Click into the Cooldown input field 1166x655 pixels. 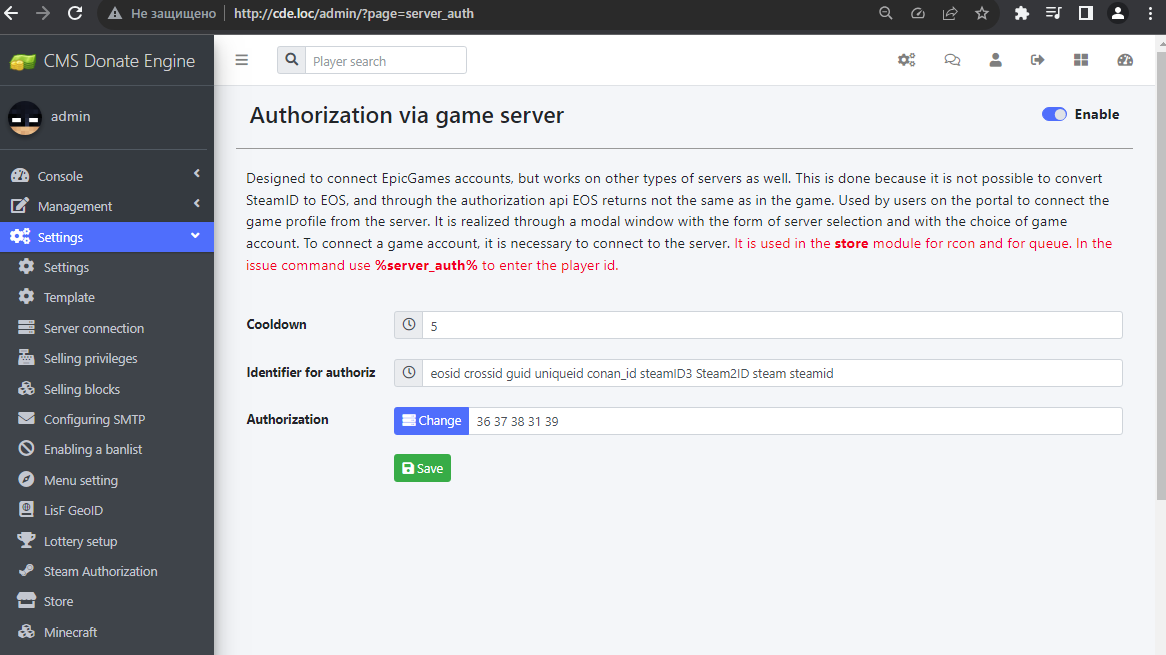click(771, 325)
